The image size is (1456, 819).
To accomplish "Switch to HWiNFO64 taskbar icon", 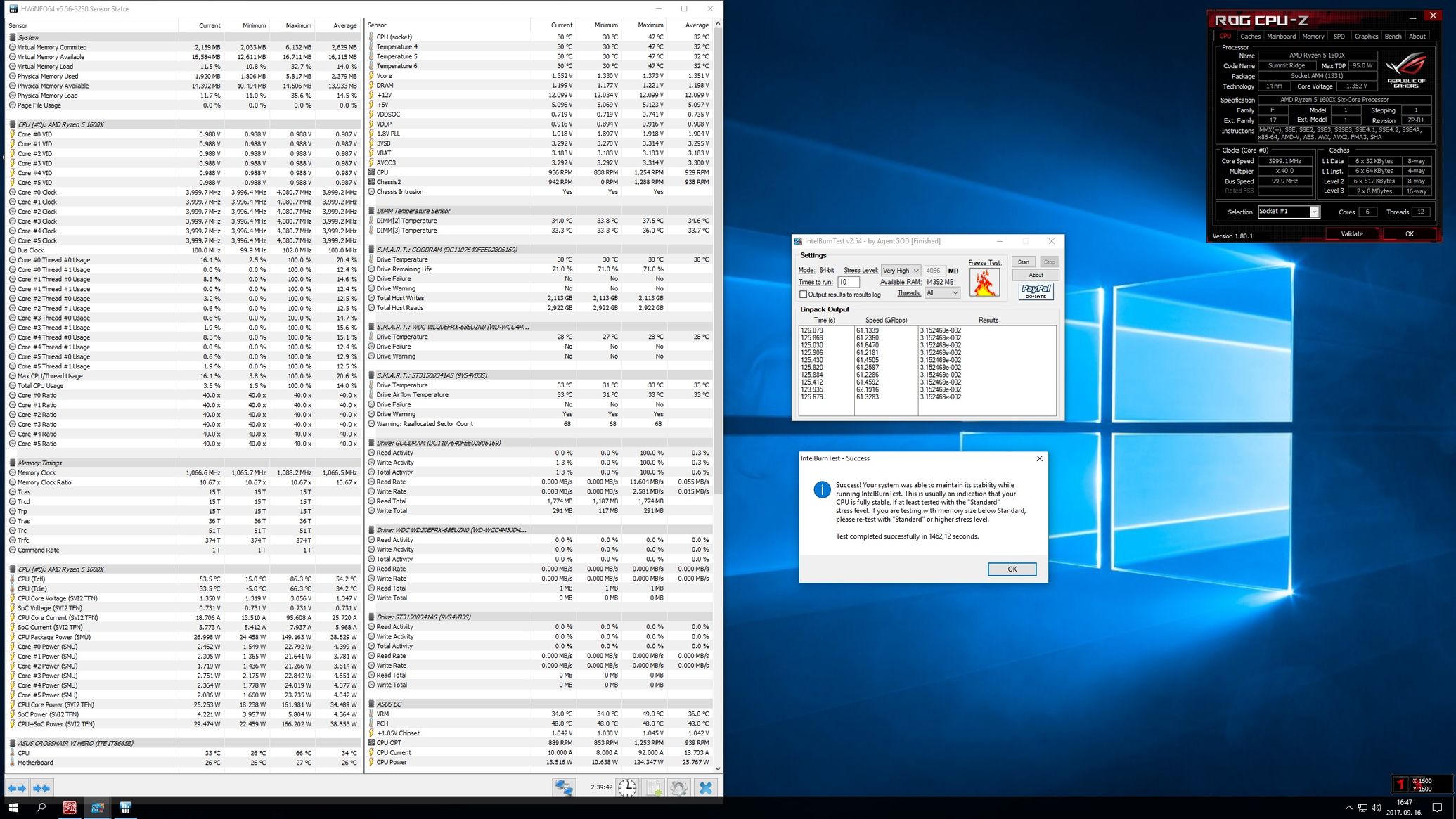I will pos(125,808).
